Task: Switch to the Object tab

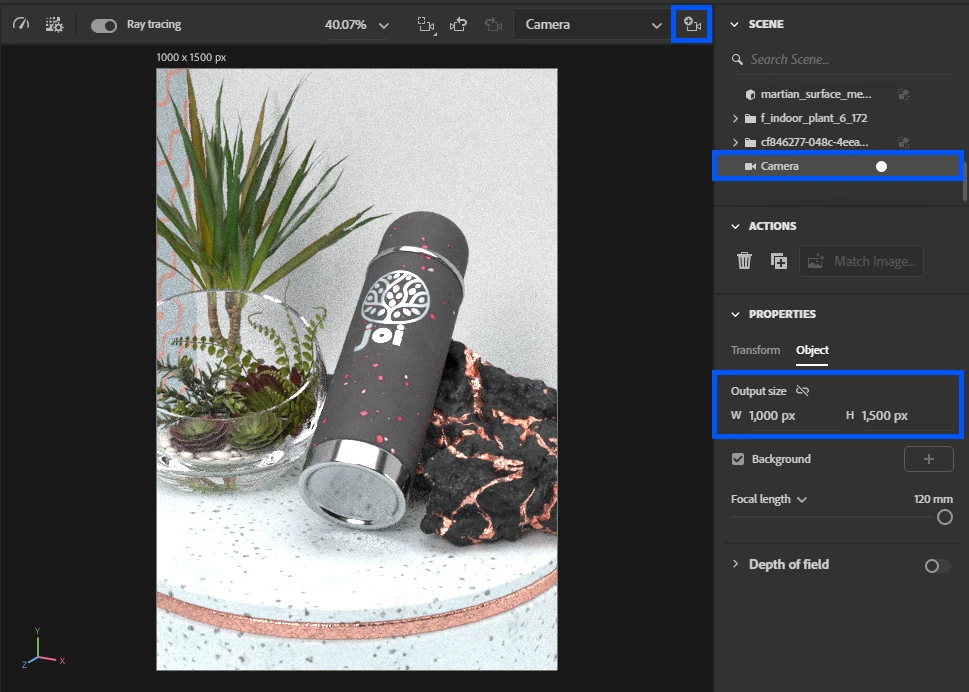Action: (812, 350)
